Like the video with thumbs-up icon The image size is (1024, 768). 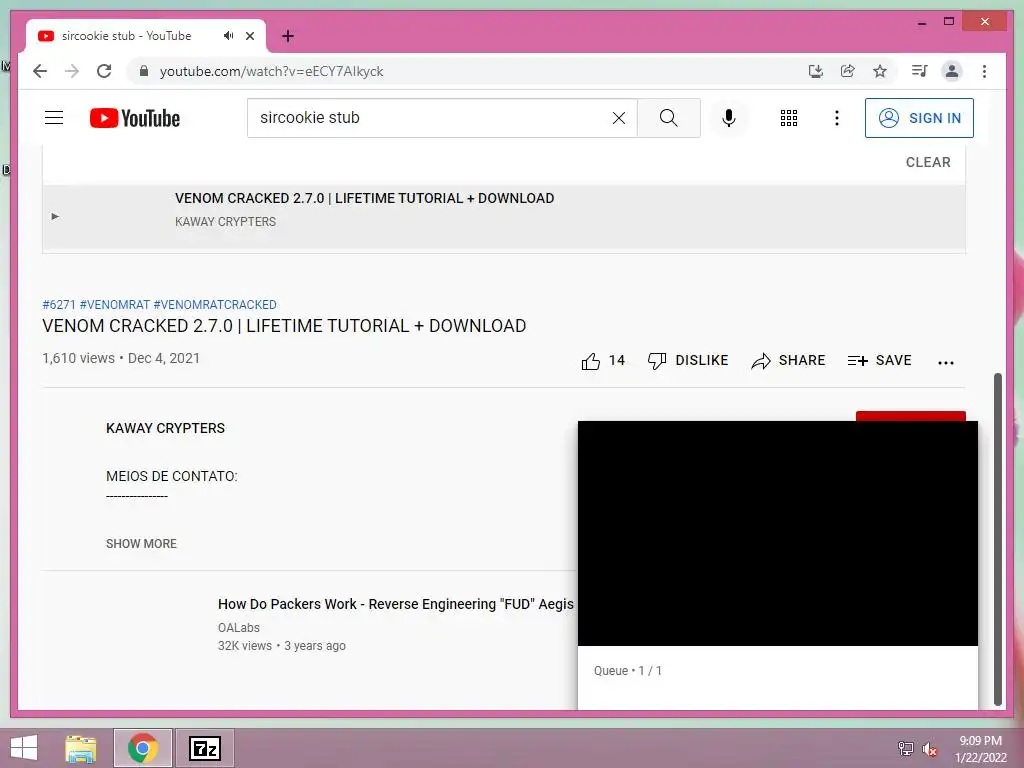pos(591,360)
